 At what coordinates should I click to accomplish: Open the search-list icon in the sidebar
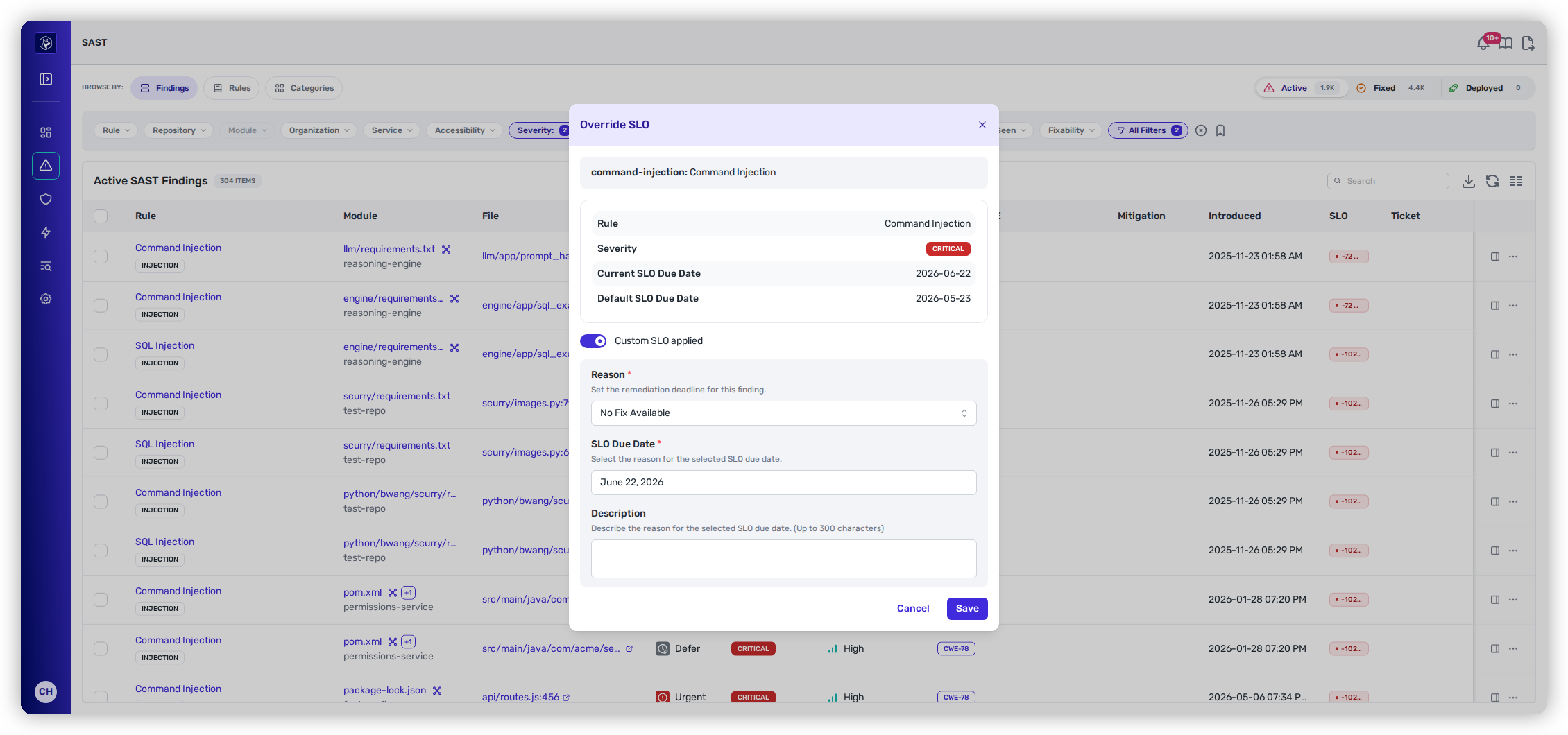point(46,266)
